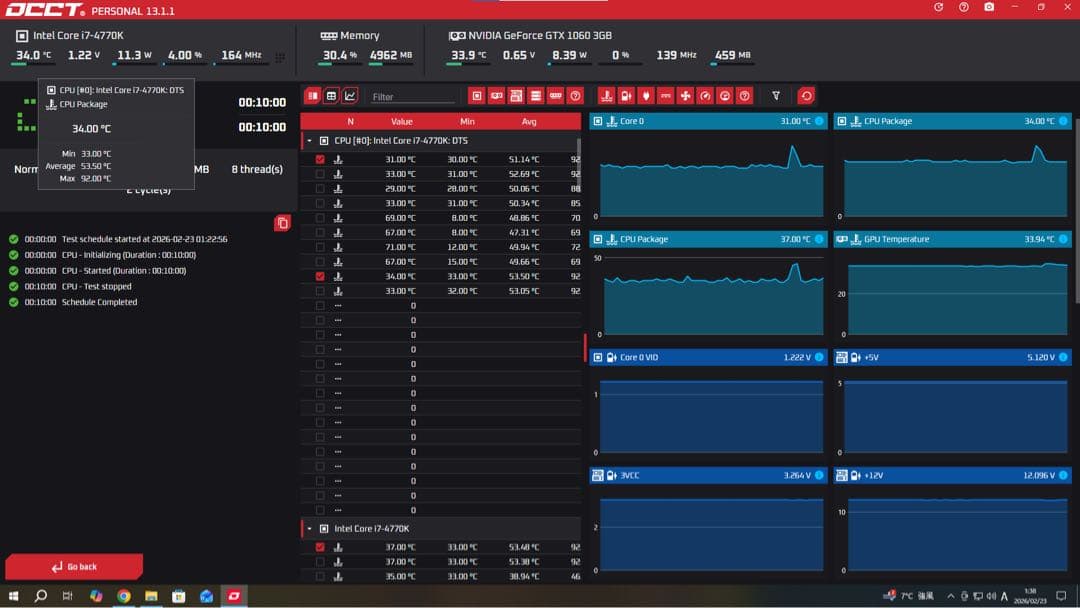Click the 'Schedule Completed' log entry

point(99,302)
